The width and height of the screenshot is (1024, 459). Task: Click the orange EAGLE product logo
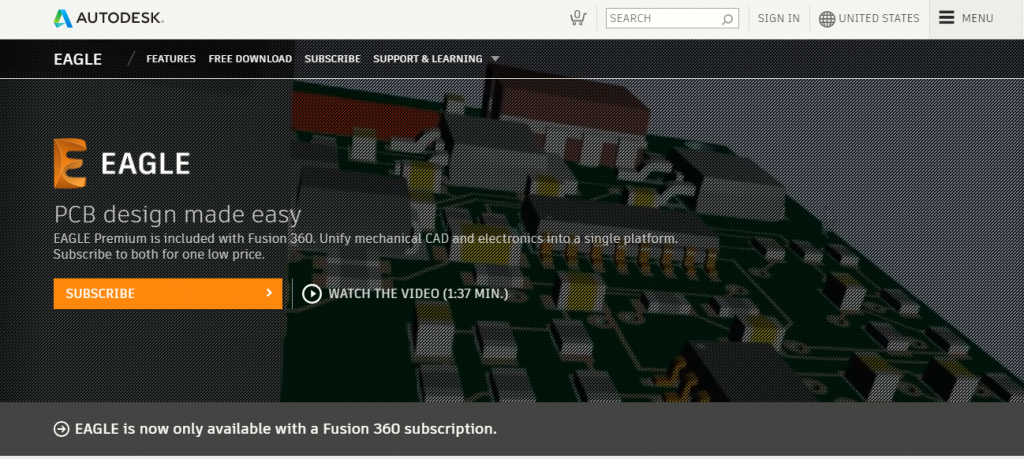click(x=70, y=163)
